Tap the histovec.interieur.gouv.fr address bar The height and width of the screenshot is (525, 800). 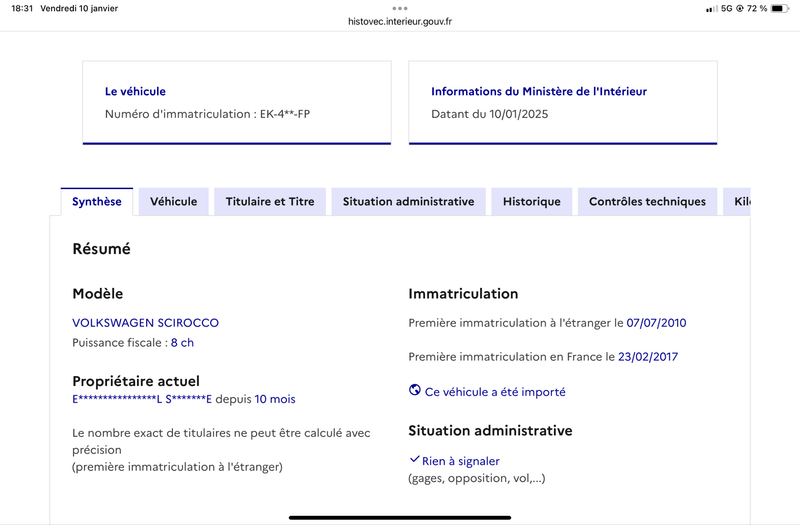[x=400, y=21]
